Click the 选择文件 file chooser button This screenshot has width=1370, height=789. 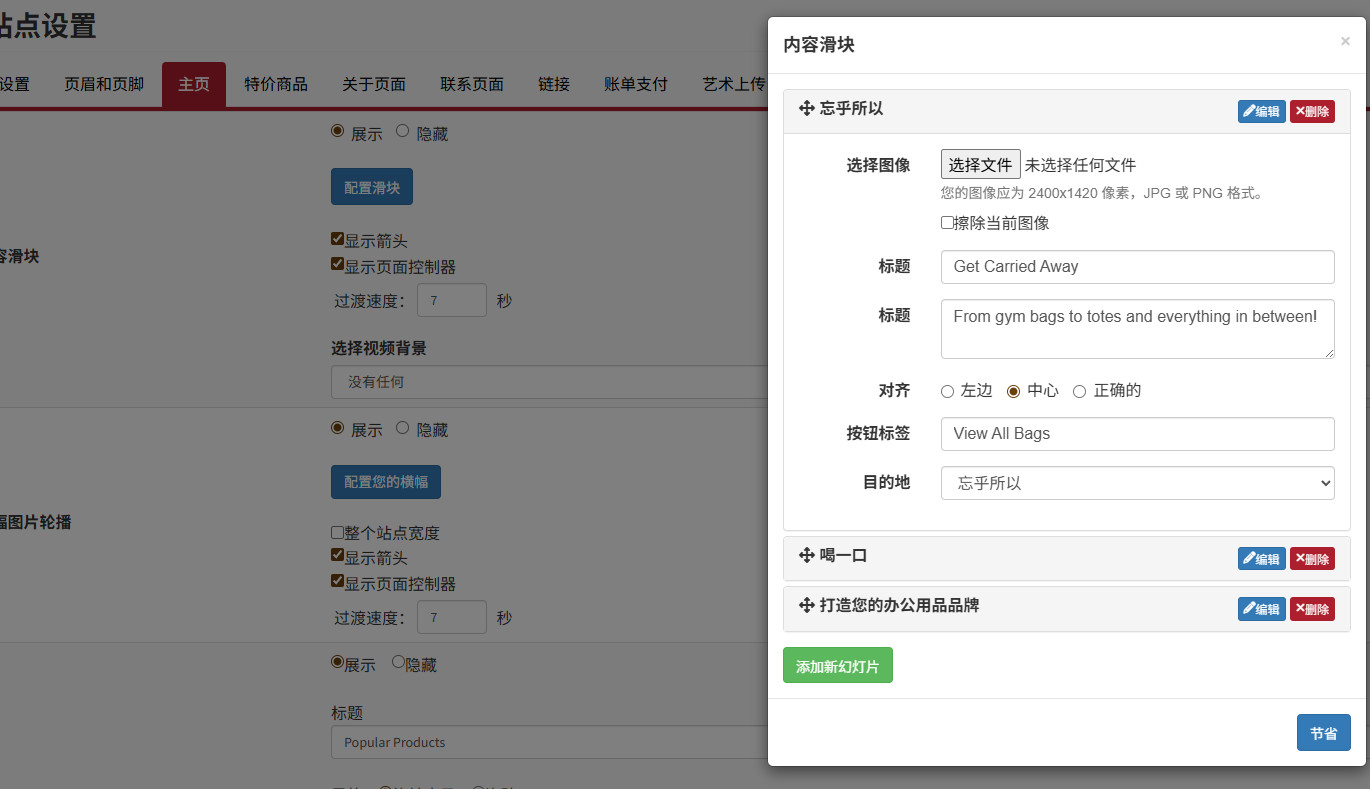pyautogui.click(x=980, y=165)
